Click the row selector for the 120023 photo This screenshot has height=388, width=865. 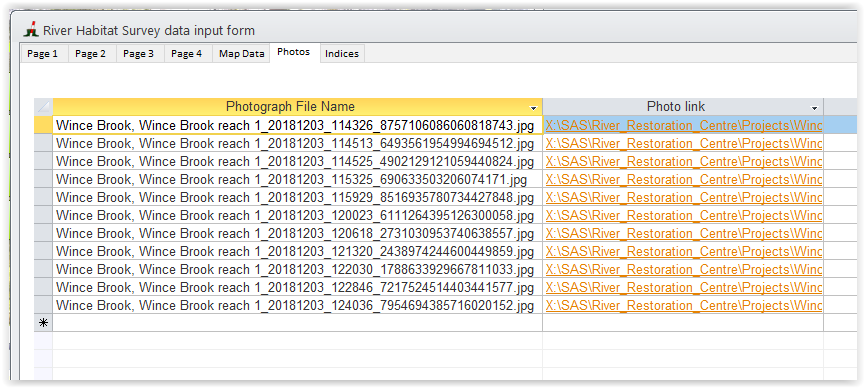44,215
